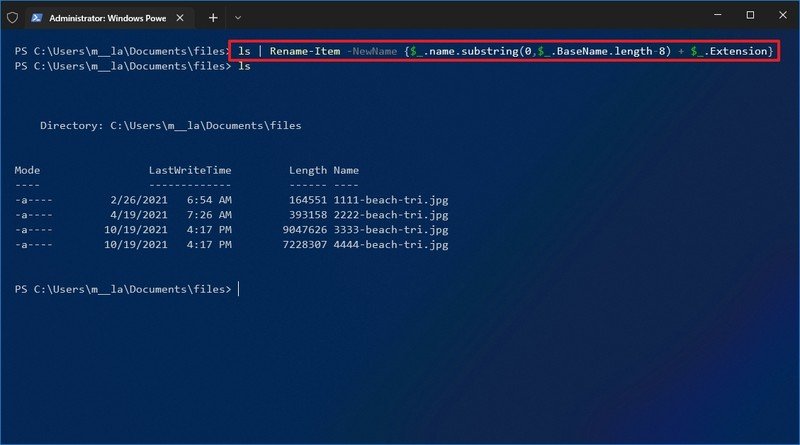
Task: Click the file name 3333-beach-tri.jpg
Action: tap(390, 230)
